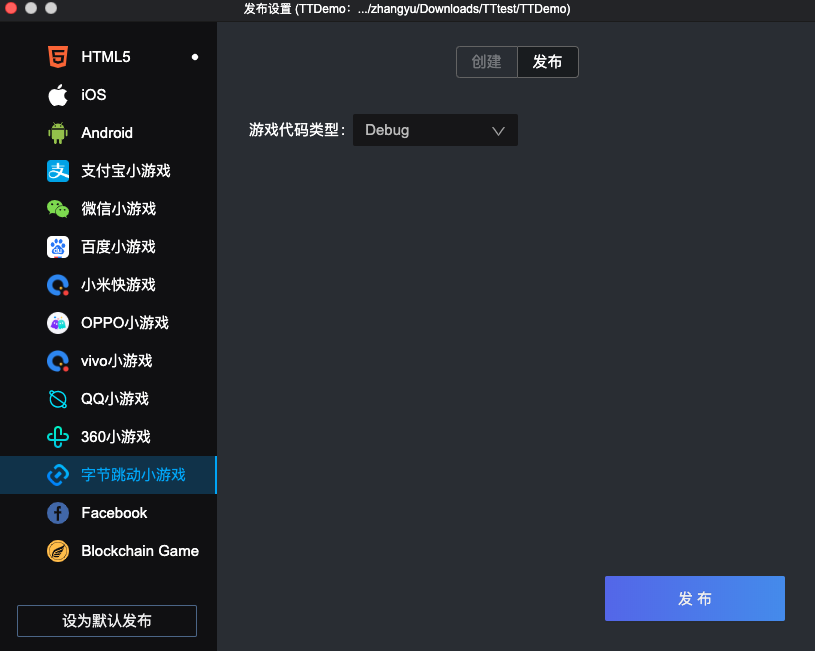Select the Blockchain Game icon
The width and height of the screenshot is (815, 651).
[58, 551]
